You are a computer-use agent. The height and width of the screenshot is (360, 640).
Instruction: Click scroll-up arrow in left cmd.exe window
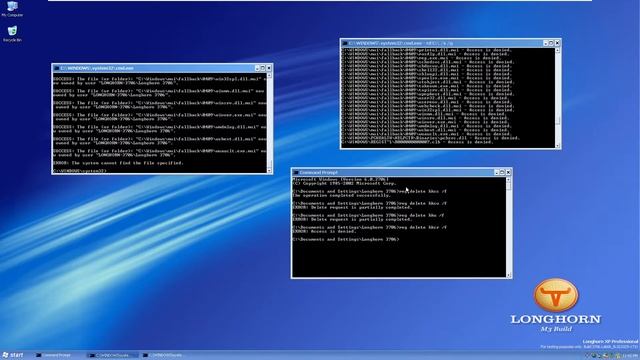click(269, 76)
